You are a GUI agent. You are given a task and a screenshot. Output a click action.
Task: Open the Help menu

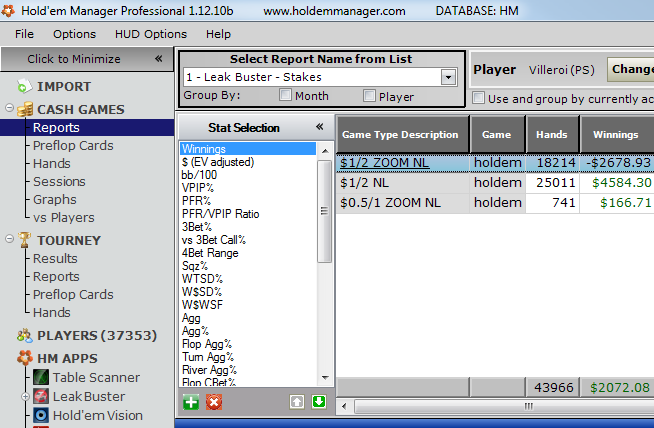click(218, 34)
